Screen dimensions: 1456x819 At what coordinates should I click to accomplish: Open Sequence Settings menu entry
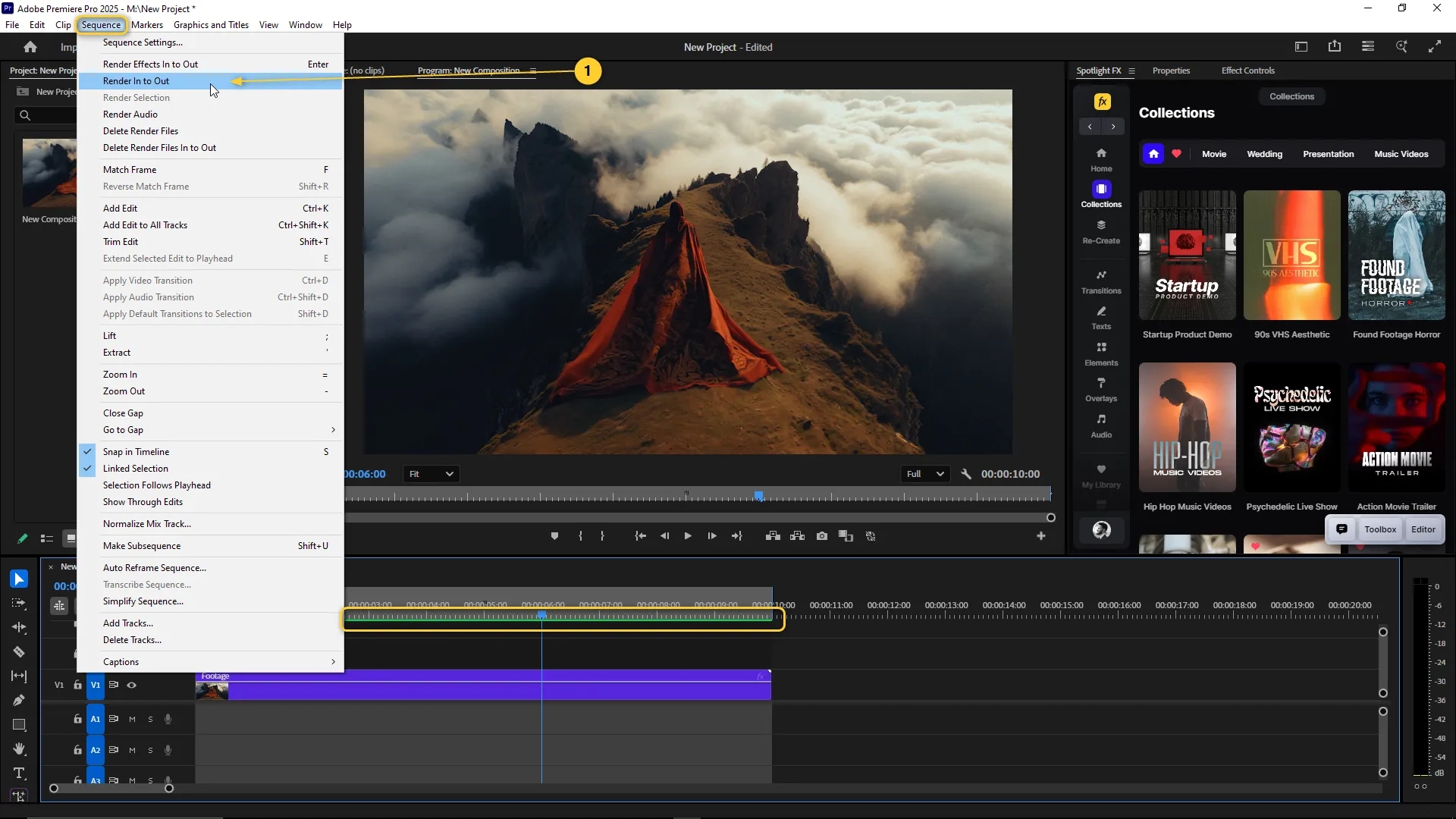(x=211, y=42)
